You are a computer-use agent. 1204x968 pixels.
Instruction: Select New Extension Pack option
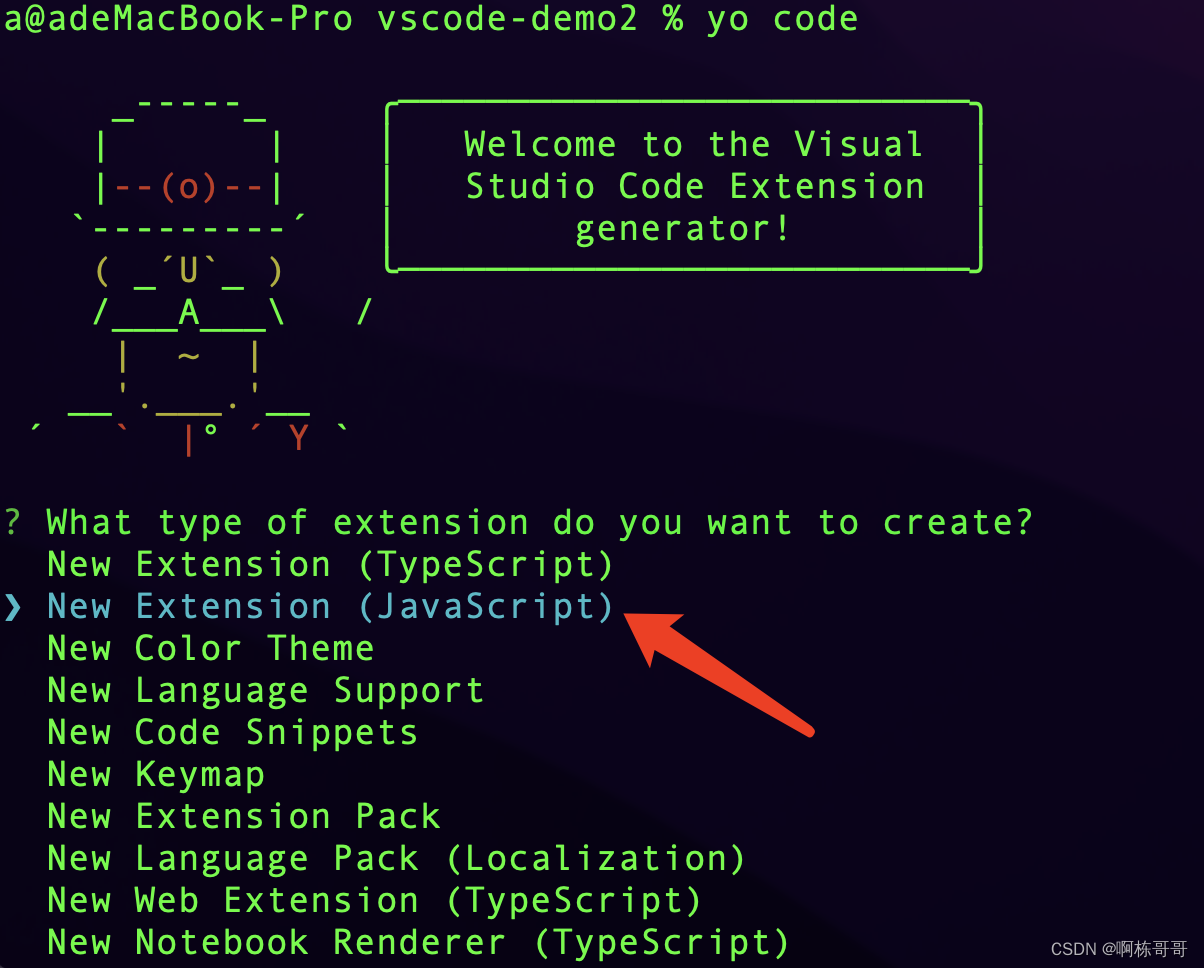(243, 817)
